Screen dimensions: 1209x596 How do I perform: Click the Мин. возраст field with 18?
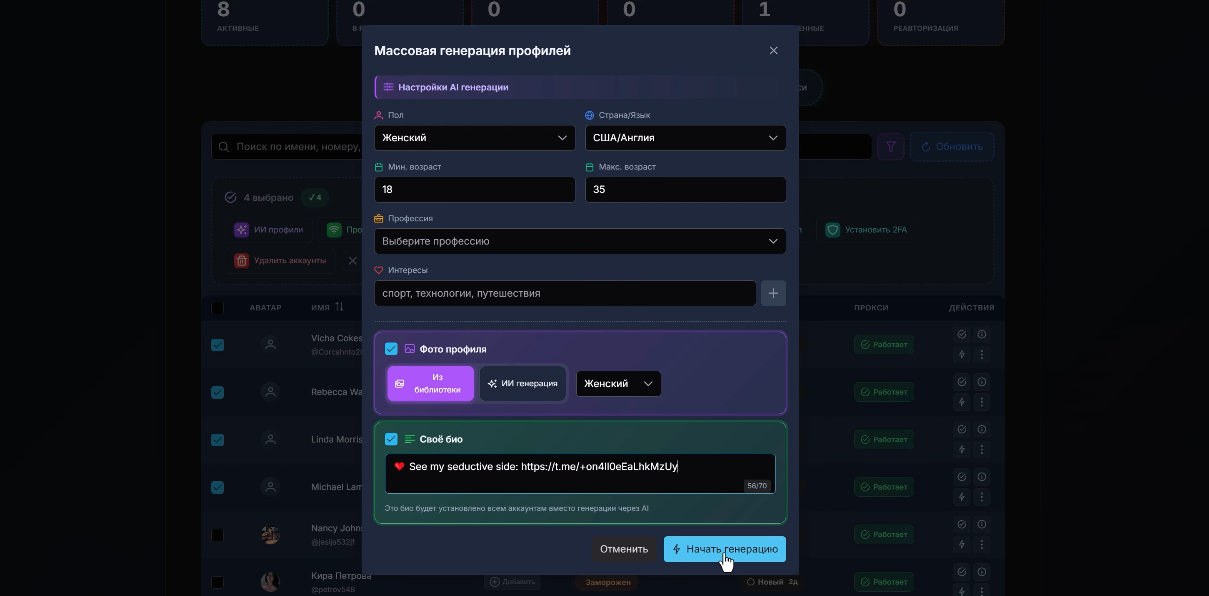pyautogui.click(x=475, y=190)
